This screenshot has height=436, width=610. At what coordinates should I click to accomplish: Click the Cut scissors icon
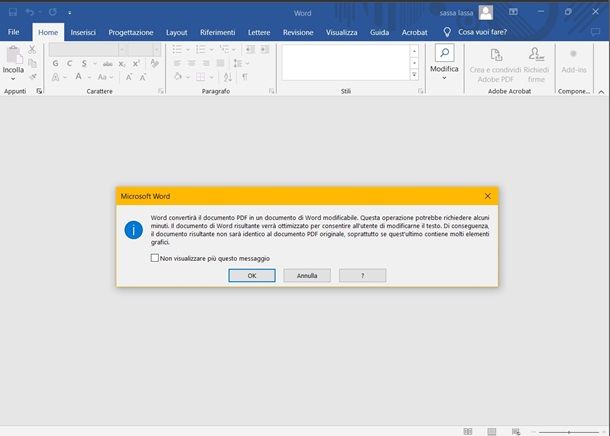point(32,49)
